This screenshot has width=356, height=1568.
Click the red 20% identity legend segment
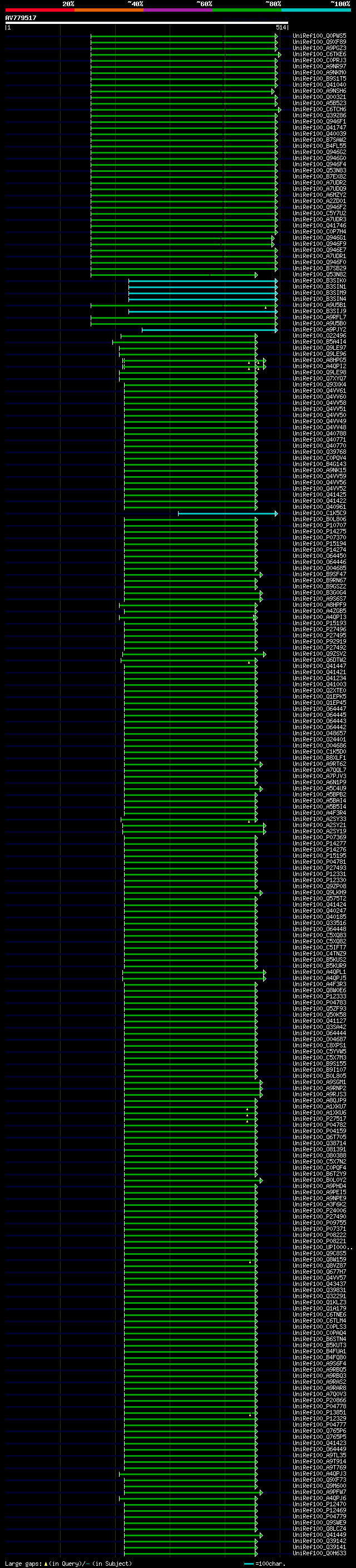click(x=39, y=11)
